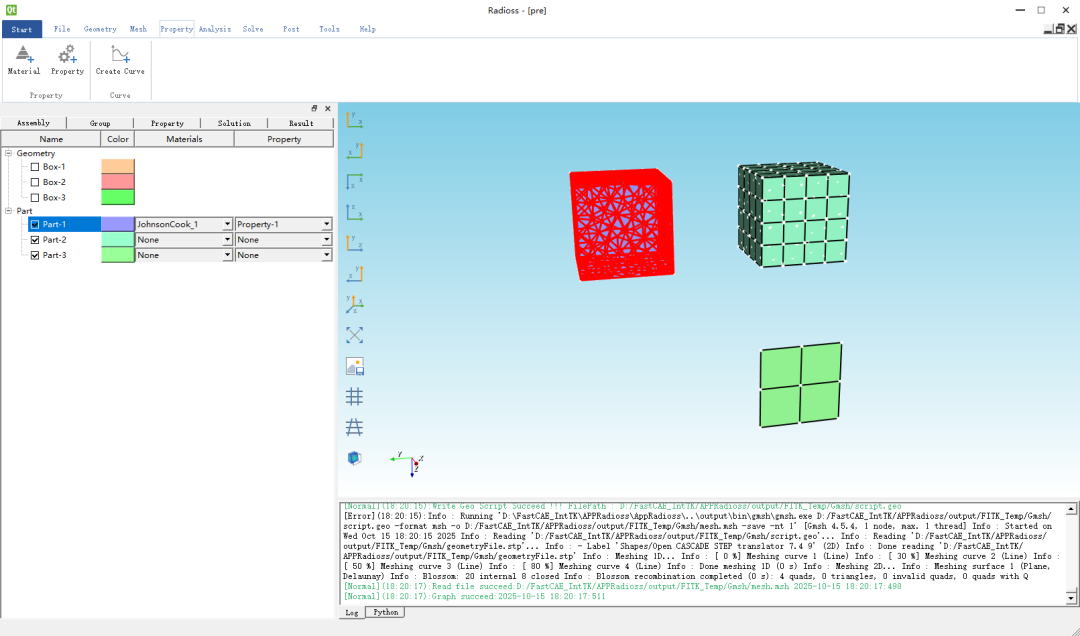Enable parallel projection grid icon
Screen dimensions: 1080x636
[354, 396]
